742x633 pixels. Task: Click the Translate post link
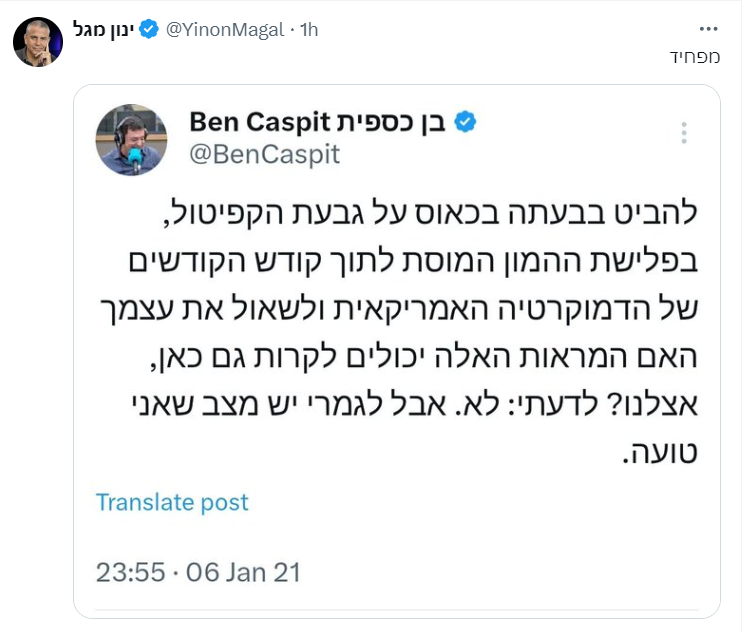pyautogui.click(x=171, y=501)
